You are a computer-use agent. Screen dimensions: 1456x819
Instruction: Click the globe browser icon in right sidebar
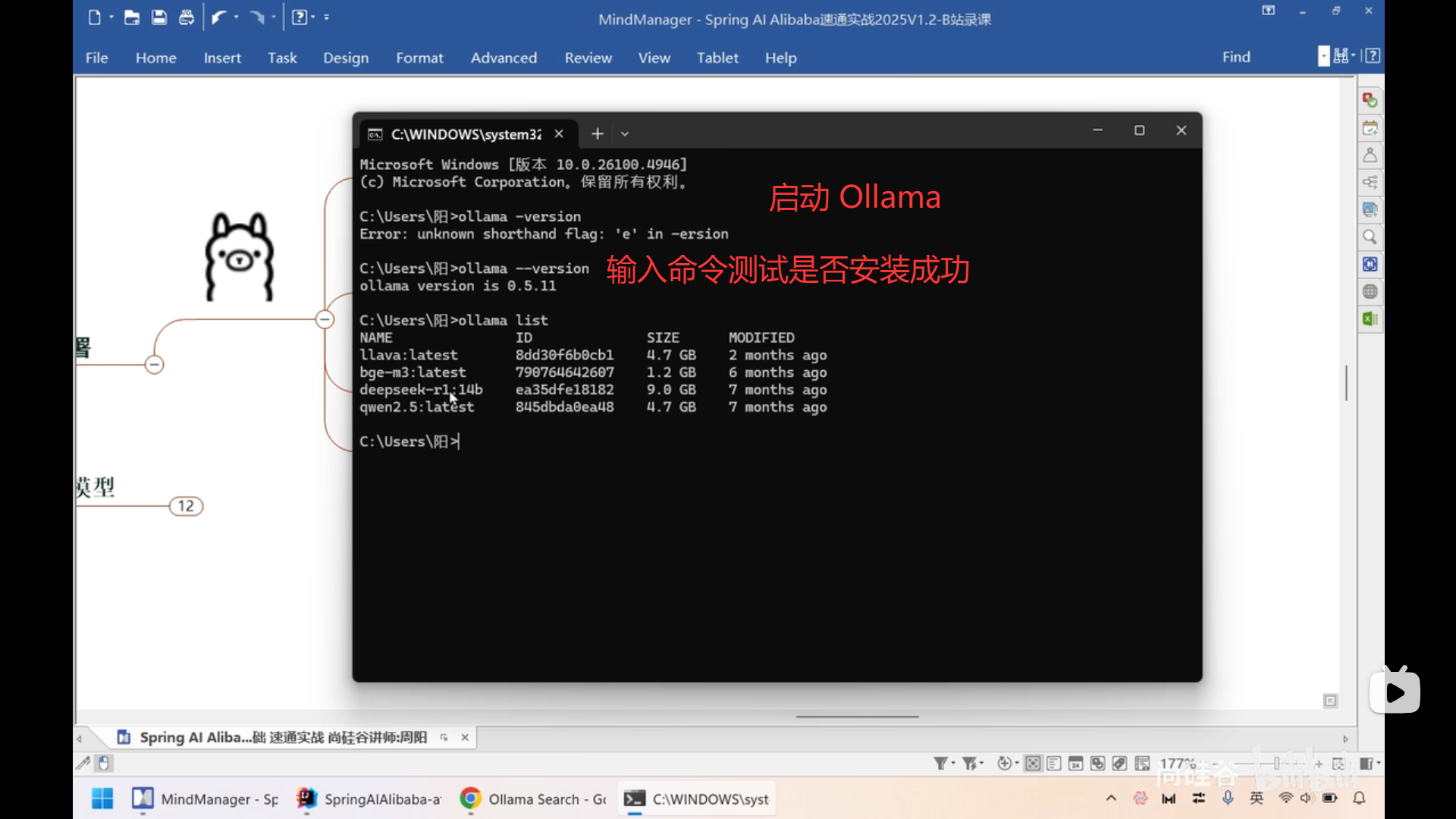[1370, 292]
